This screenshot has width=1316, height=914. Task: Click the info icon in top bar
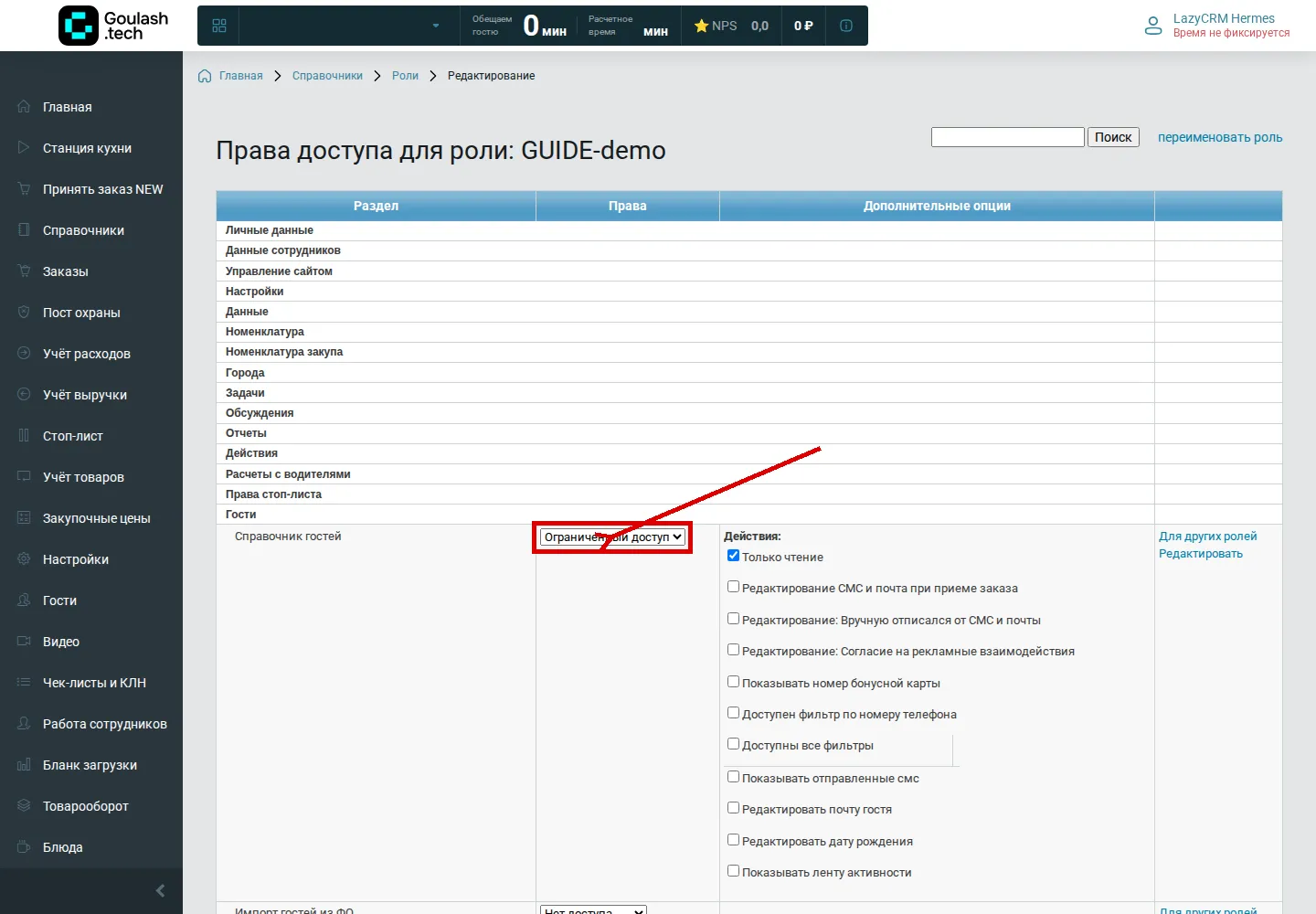(846, 26)
